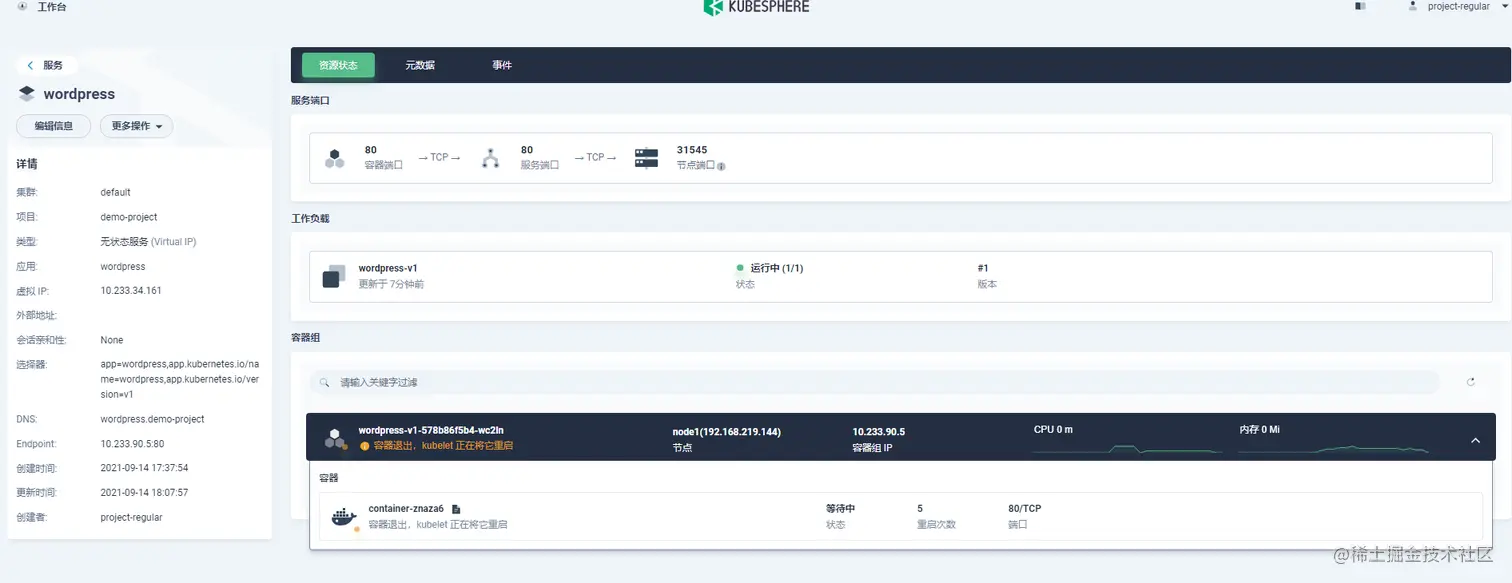
Task: Click the pod warning status icon
Action: 365,446
